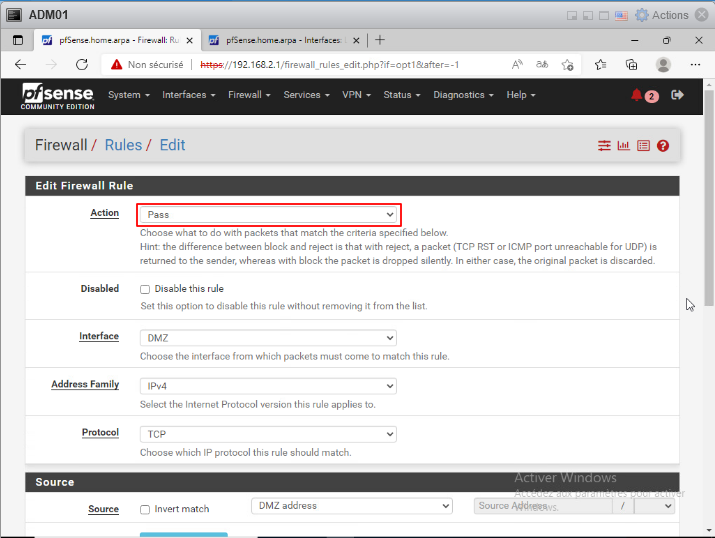Open the Diagnostics menu
715x538 pixels.
463,95
